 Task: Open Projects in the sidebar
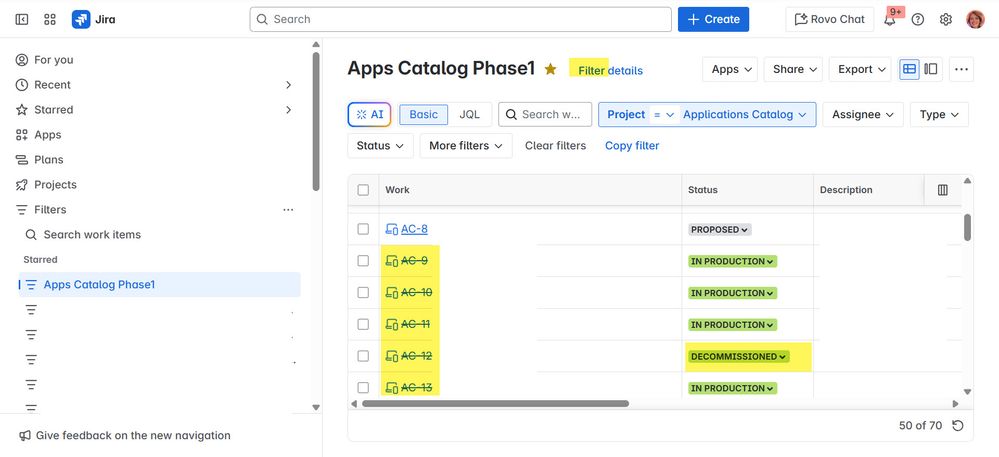[55, 184]
